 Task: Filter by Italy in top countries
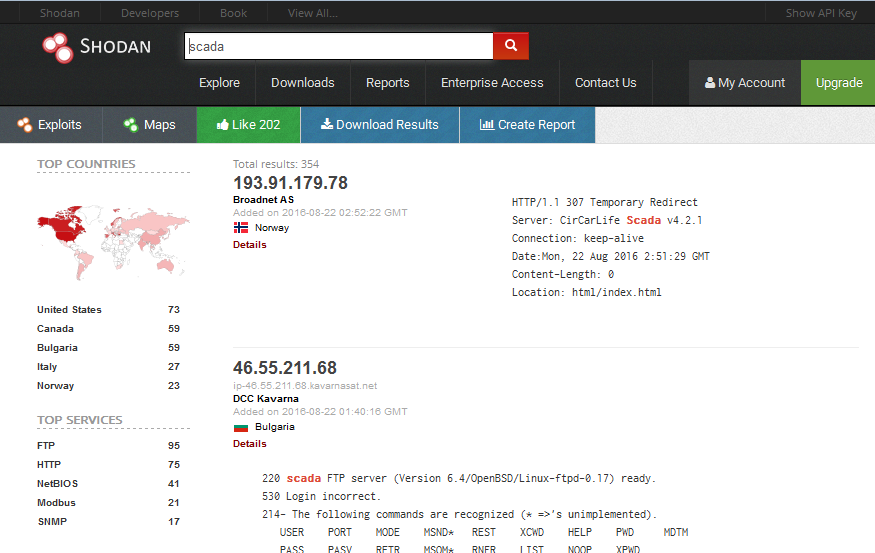(47, 367)
